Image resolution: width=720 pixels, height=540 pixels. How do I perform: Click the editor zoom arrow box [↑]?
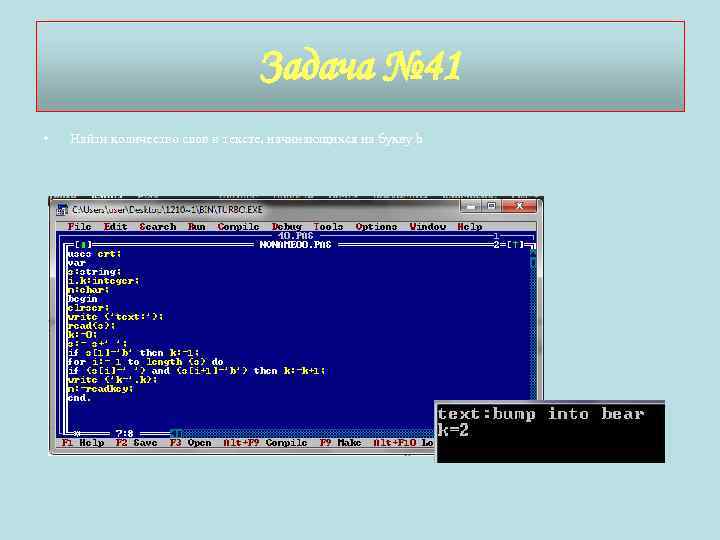tap(515, 245)
